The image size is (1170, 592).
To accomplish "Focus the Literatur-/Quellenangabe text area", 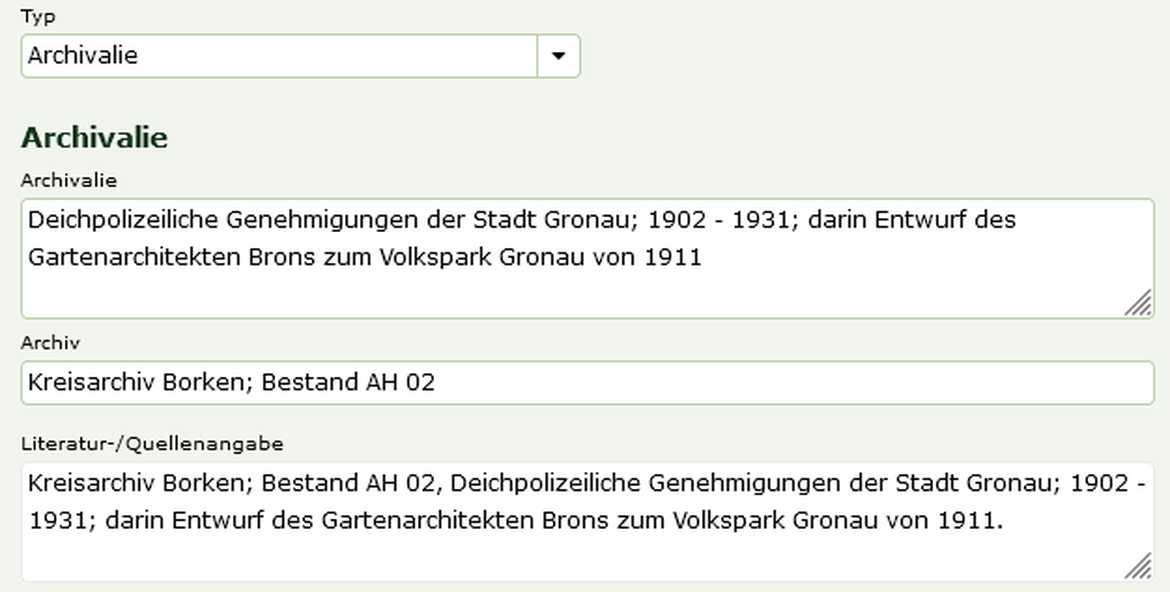I will pos(588,521).
